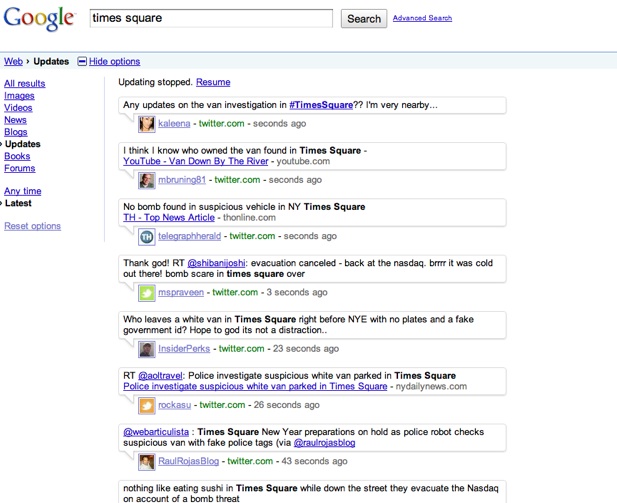Collapse the options panel with Hide options
This screenshot has height=503, width=617.
[113, 62]
